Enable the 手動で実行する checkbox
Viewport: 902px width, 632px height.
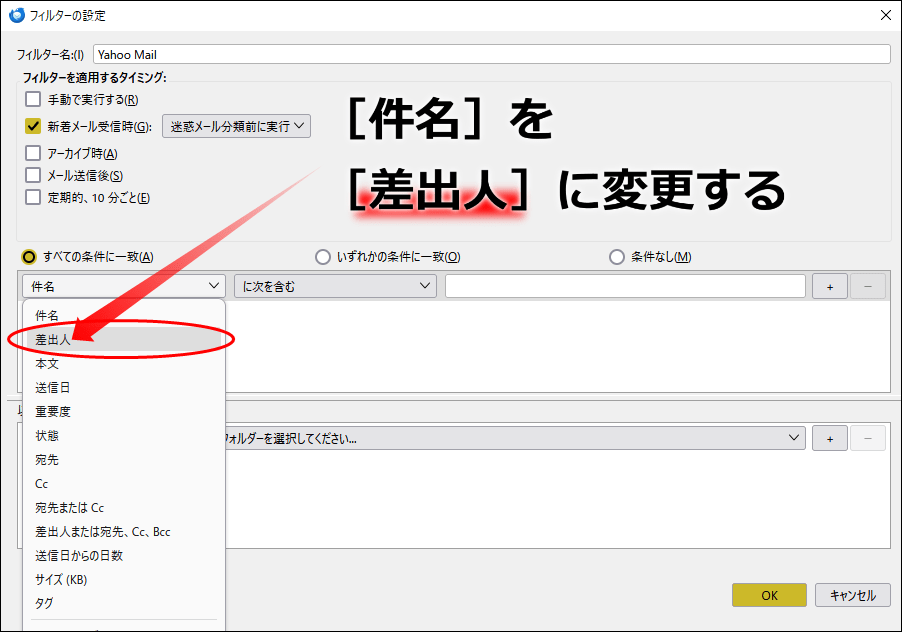tap(33, 99)
